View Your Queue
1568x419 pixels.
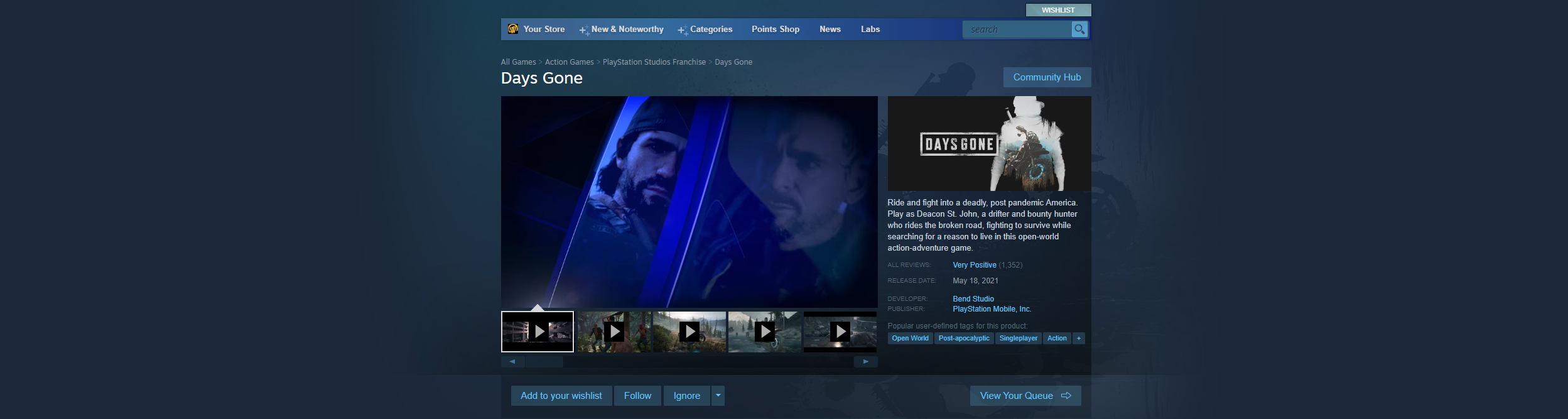pos(1025,396)
